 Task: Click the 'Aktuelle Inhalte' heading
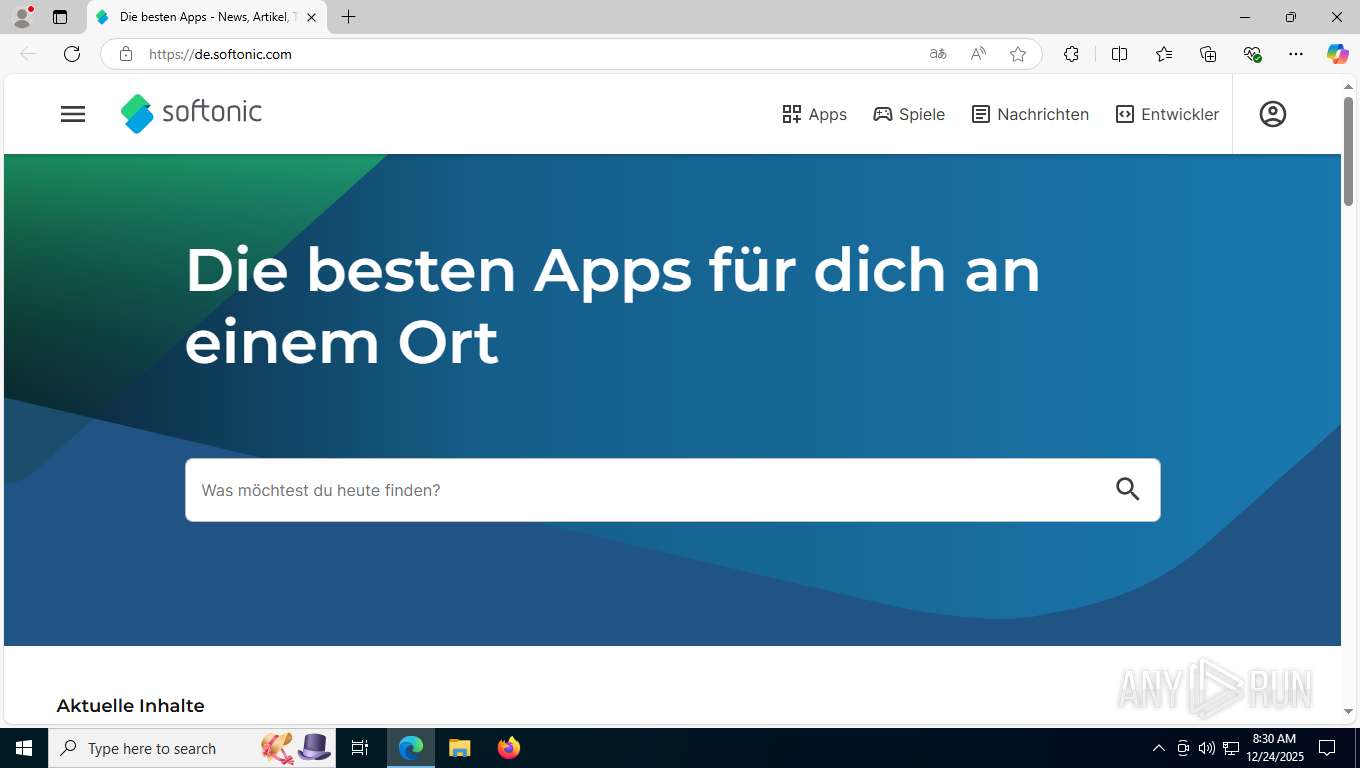pos(130,706)
